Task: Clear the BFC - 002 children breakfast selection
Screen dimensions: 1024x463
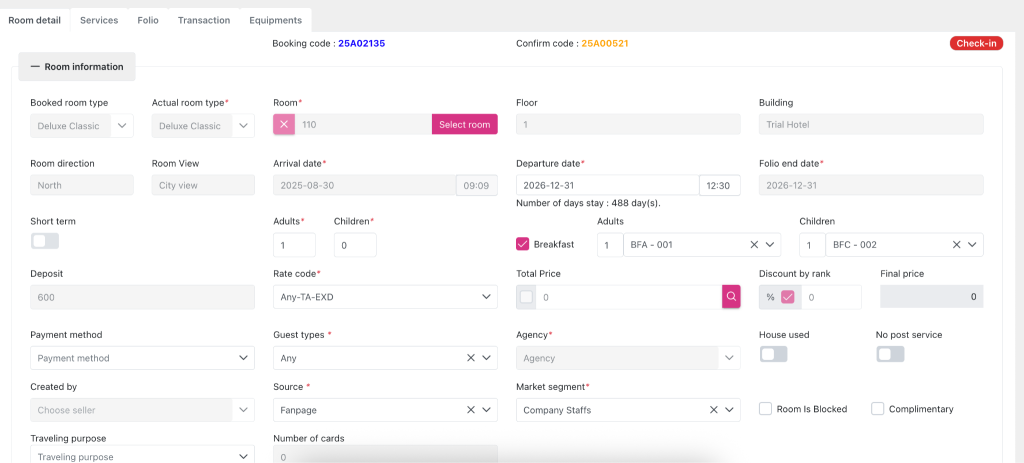Action: 956,245
